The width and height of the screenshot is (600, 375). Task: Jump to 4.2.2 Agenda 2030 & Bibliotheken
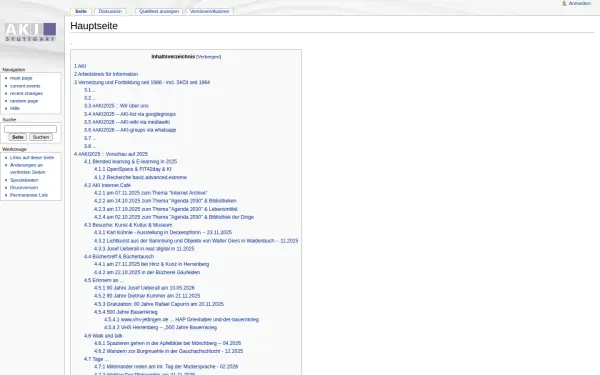[165, 201]
